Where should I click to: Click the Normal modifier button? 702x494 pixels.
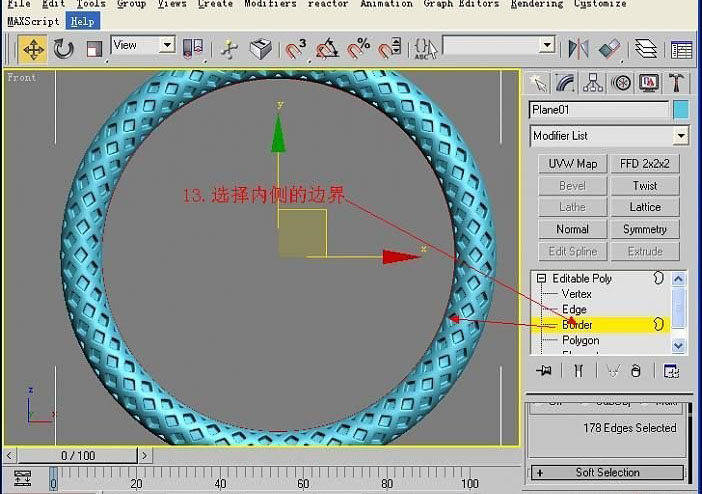[x=572, y=229]
